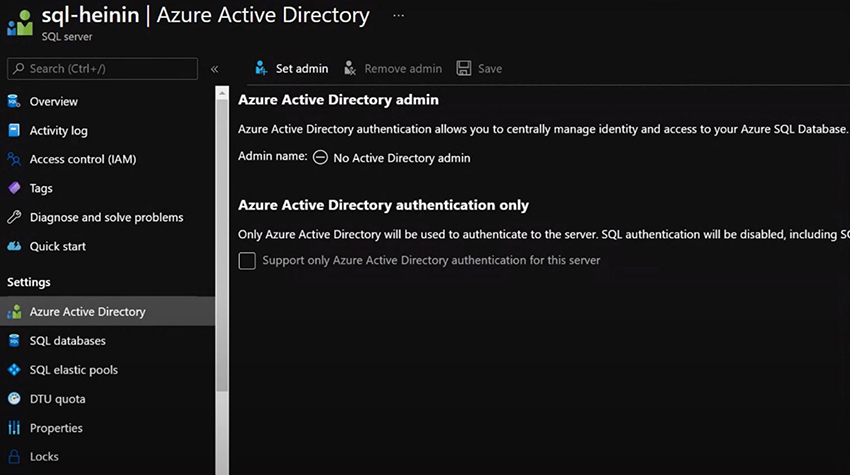Click the Access control (IAM) icon
This screenshot has width=850, height=475.
click(x=14, y=159)
